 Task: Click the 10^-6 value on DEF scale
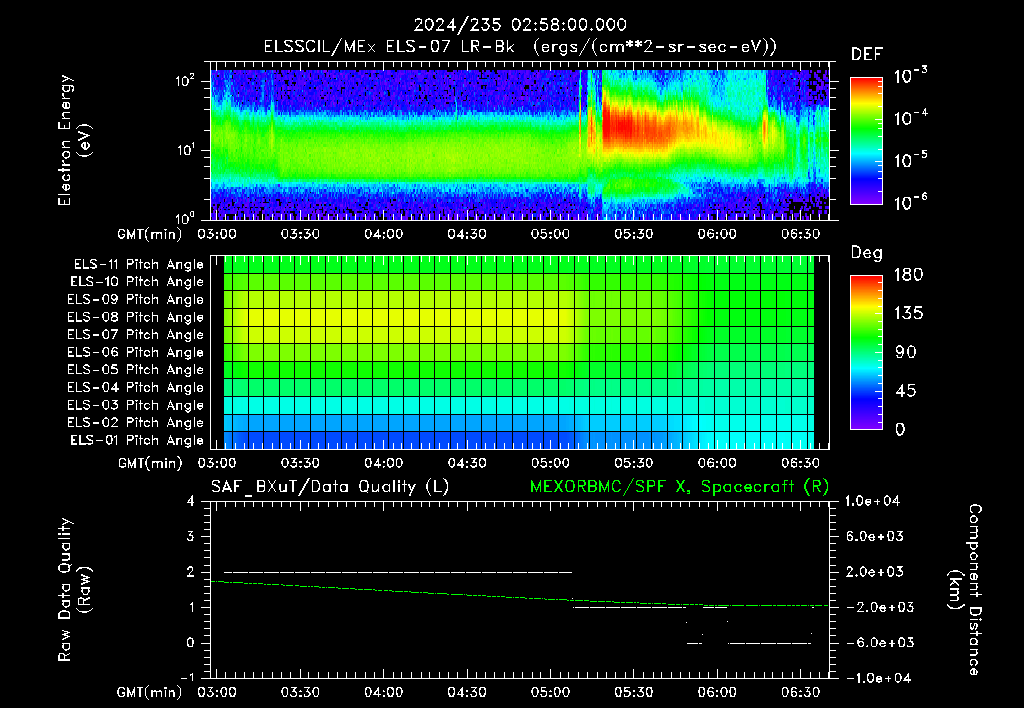coord(910,202)
